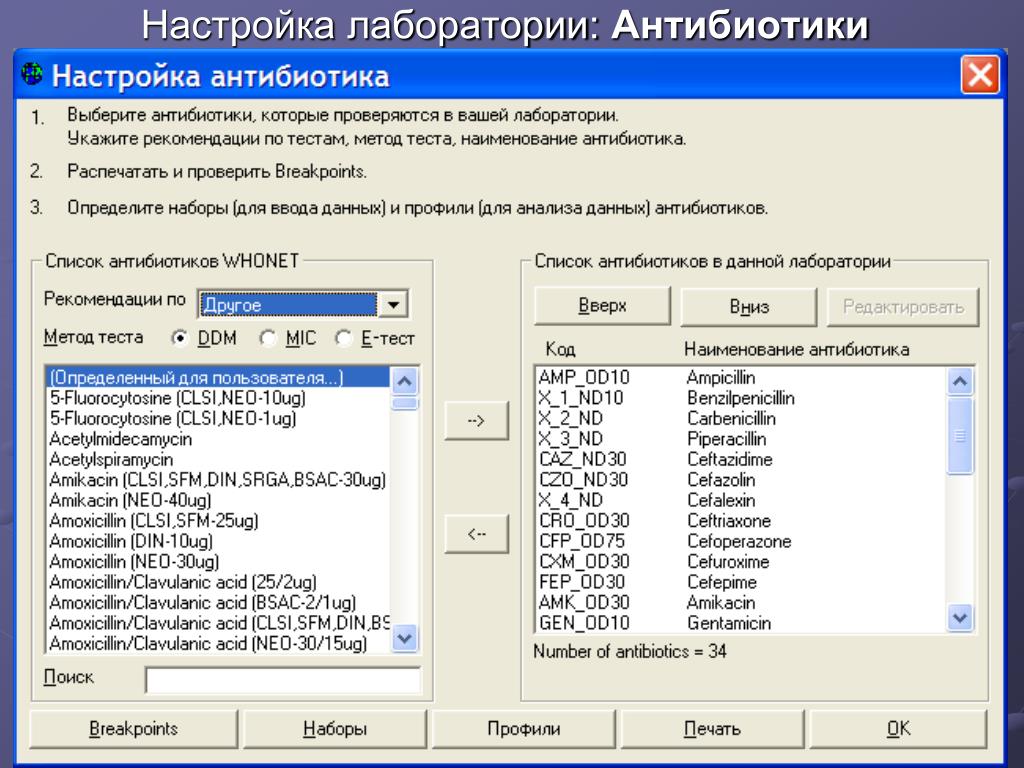Select CAZ_ND30 Ceftazidime row

[x=741, y=459]
